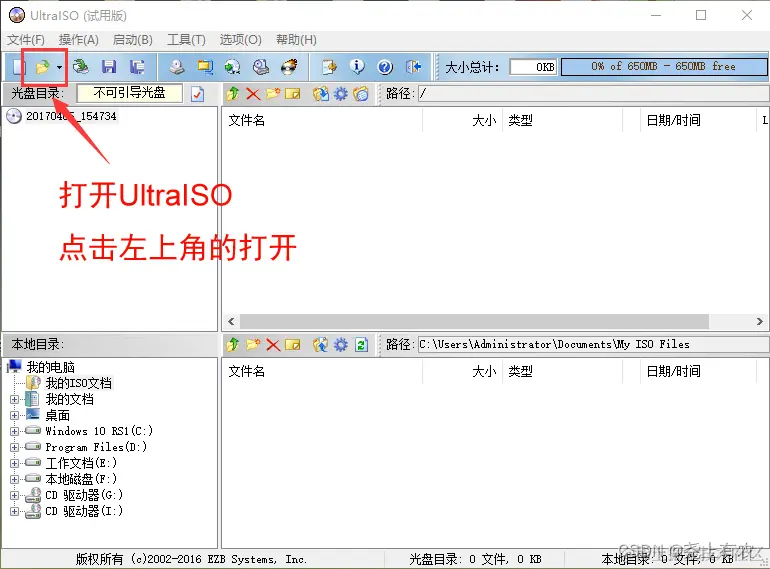Open the 帮助(H) menu
The image size is (770, 569).
point(296,40)
